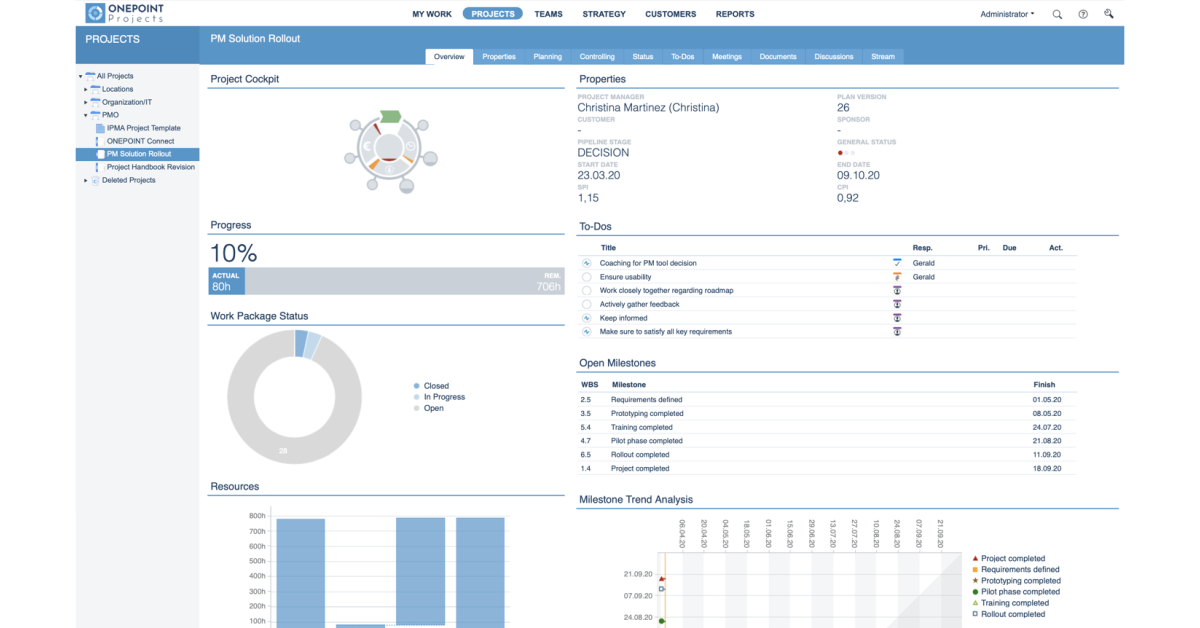This screenshot has height=628, width=1200.
Task: Switch to the Meetings tab
Action: point(727,56)
